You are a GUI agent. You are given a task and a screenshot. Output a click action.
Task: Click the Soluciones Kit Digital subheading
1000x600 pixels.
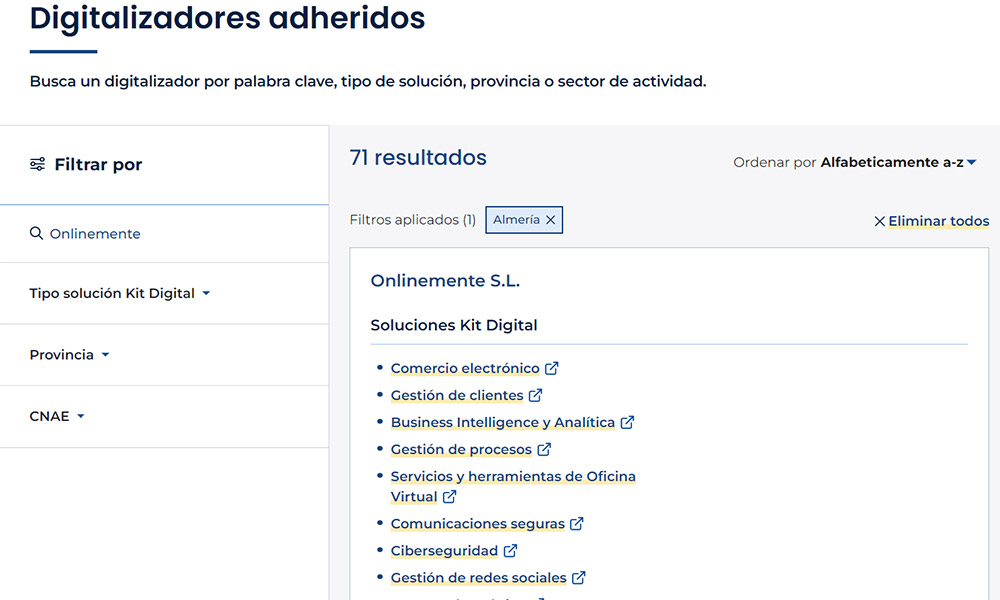point(454,325)
